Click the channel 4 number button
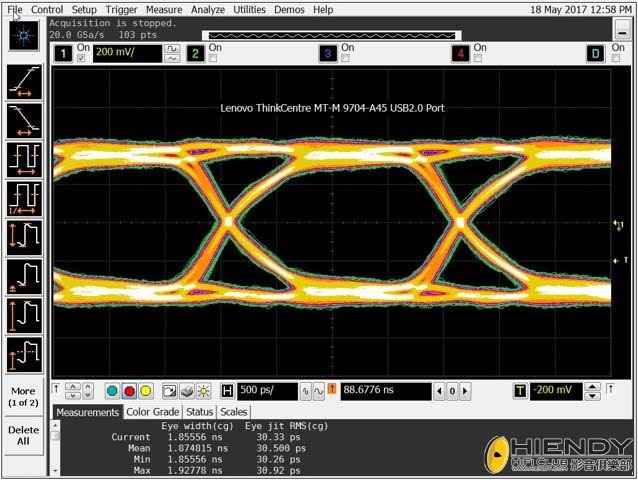 pos(460,54)
